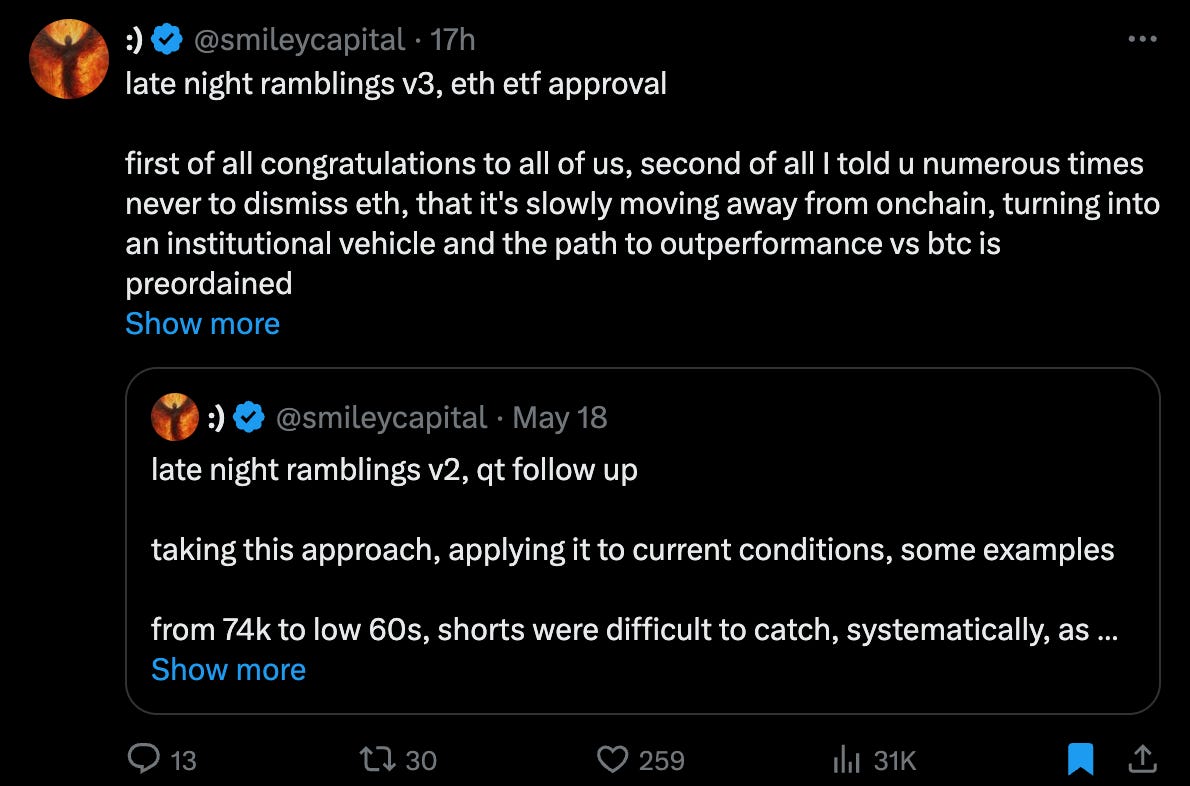
Task: Open the reply comment icon
Action: coord(143,759)
